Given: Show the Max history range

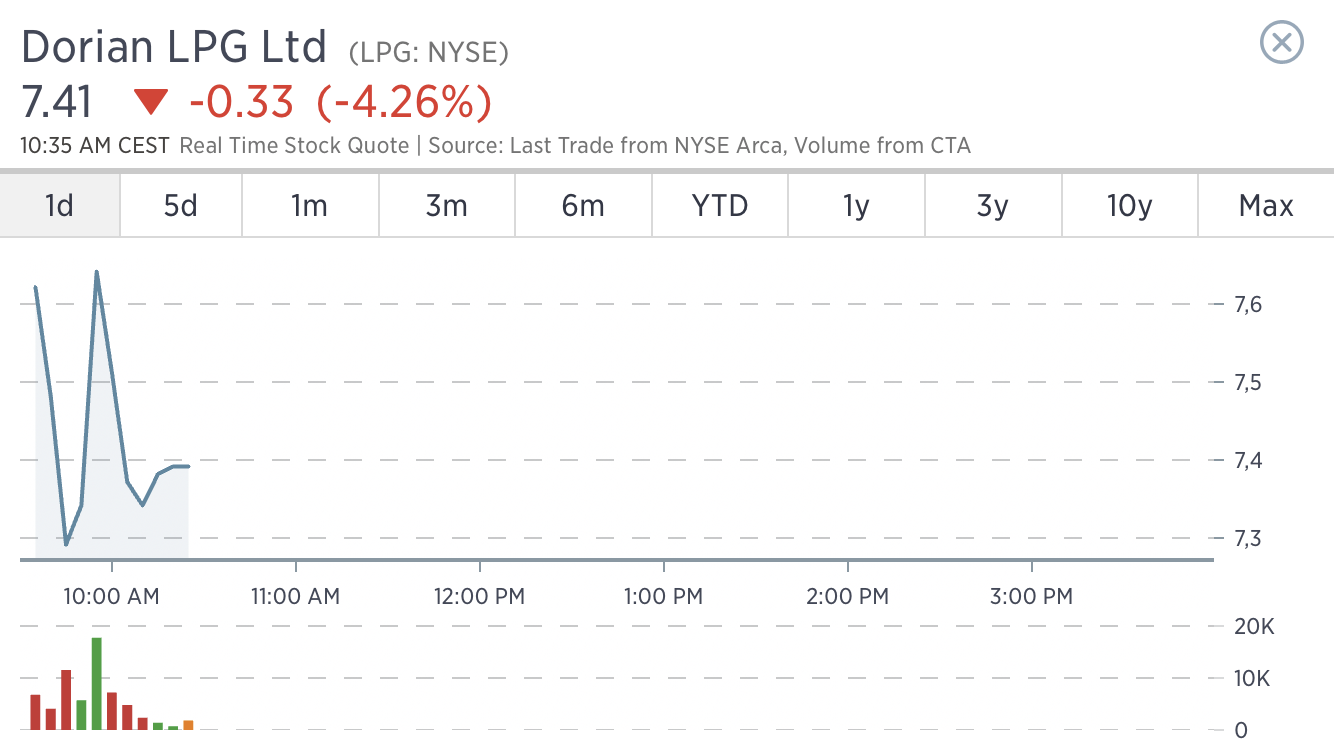Looking at the screenshot, I should tap(1266, 206).
